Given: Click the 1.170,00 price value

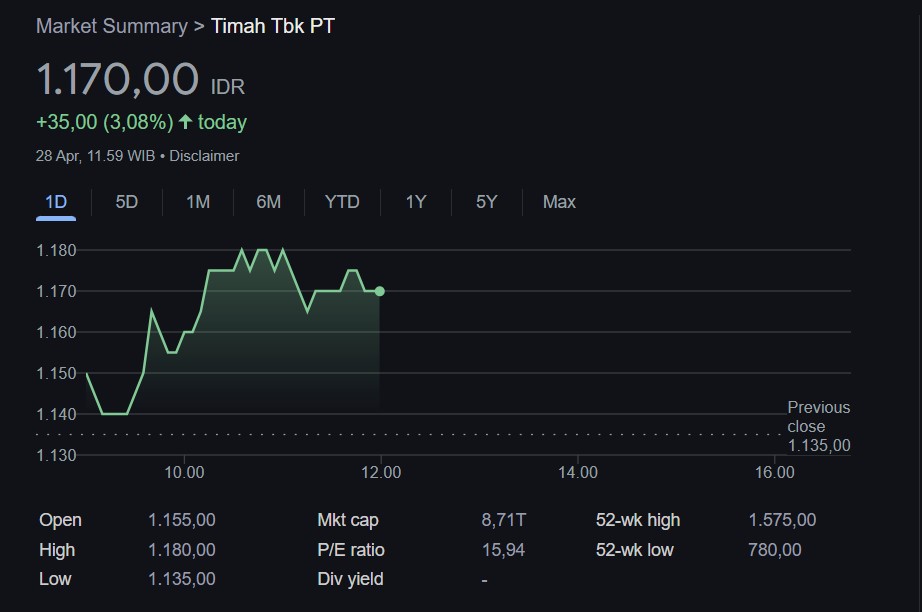Looking at the screenshot, I should [x=117, y=80].
